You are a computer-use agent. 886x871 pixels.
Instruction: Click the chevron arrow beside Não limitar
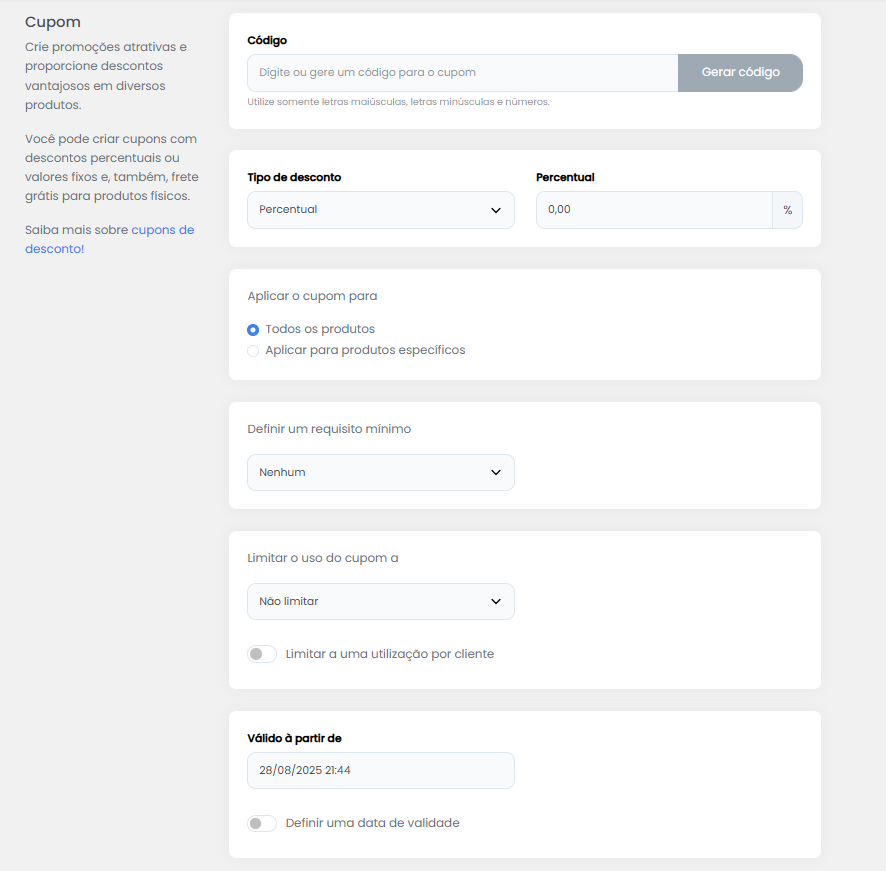tap(496, 601)
